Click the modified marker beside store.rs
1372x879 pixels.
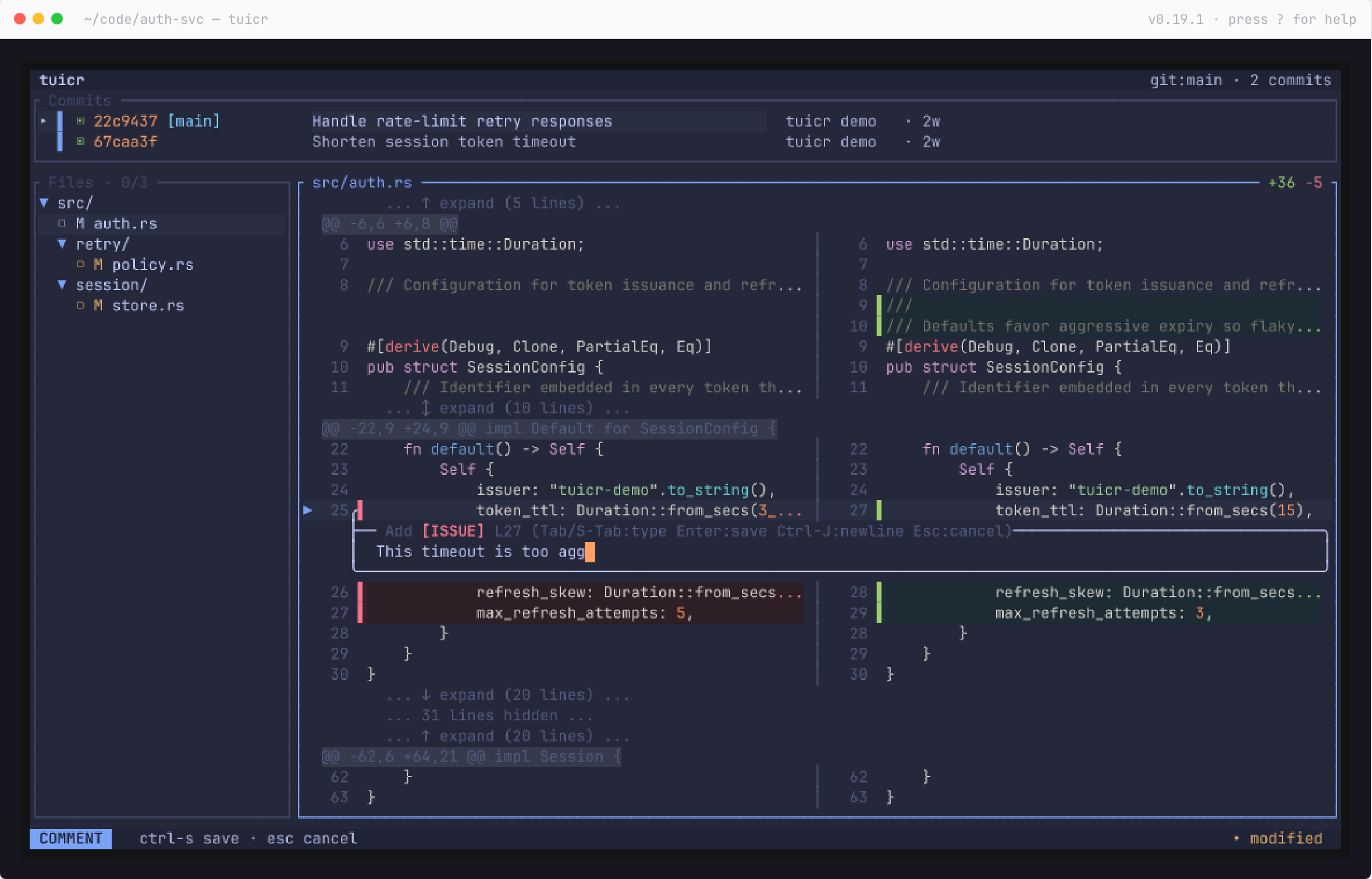[x=98, y=306]
